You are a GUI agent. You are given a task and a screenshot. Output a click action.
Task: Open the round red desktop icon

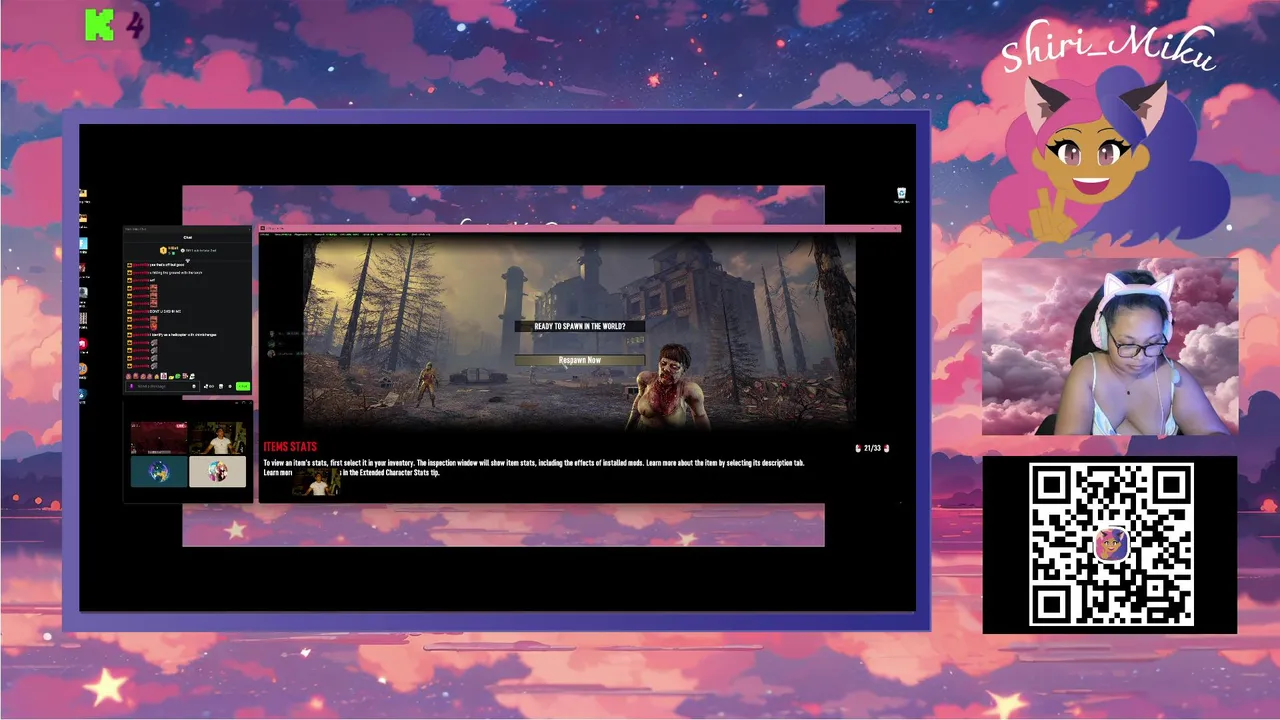pos(83,344)
